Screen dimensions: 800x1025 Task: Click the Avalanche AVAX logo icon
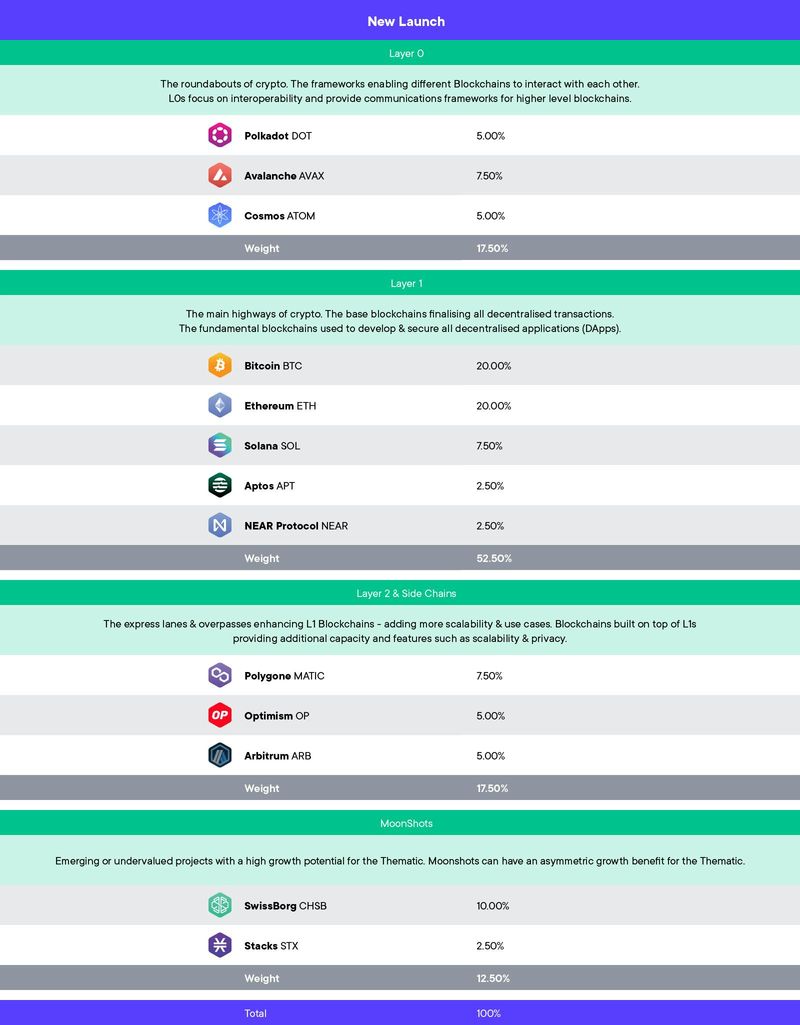[220, 175]
